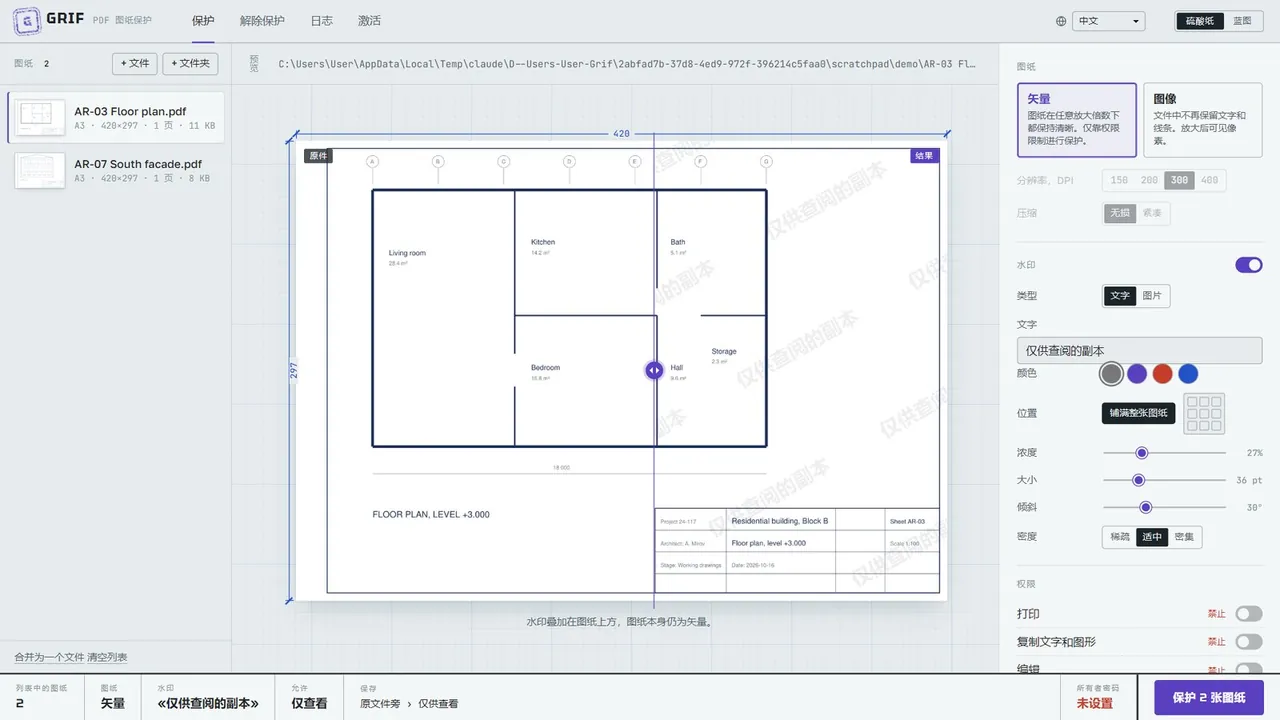Click the 大小 size slider
The image size is (1280, 720).
1164,480
